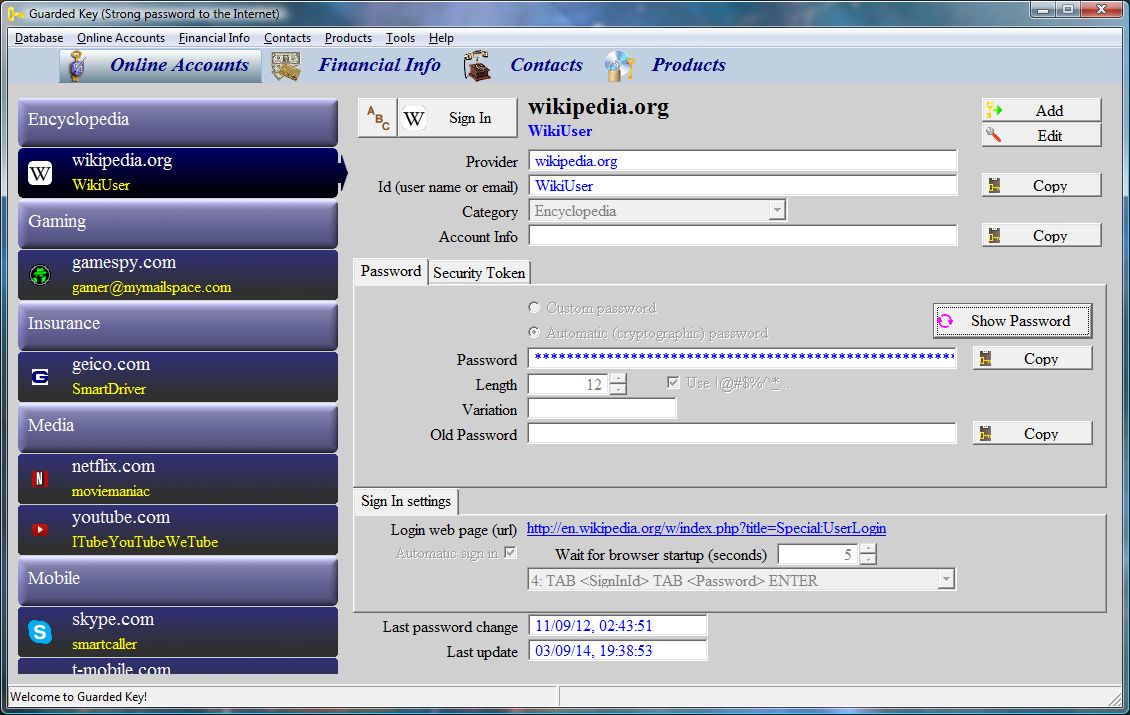
Task: Open the Products menu
Action: click(x=348, y=38)
